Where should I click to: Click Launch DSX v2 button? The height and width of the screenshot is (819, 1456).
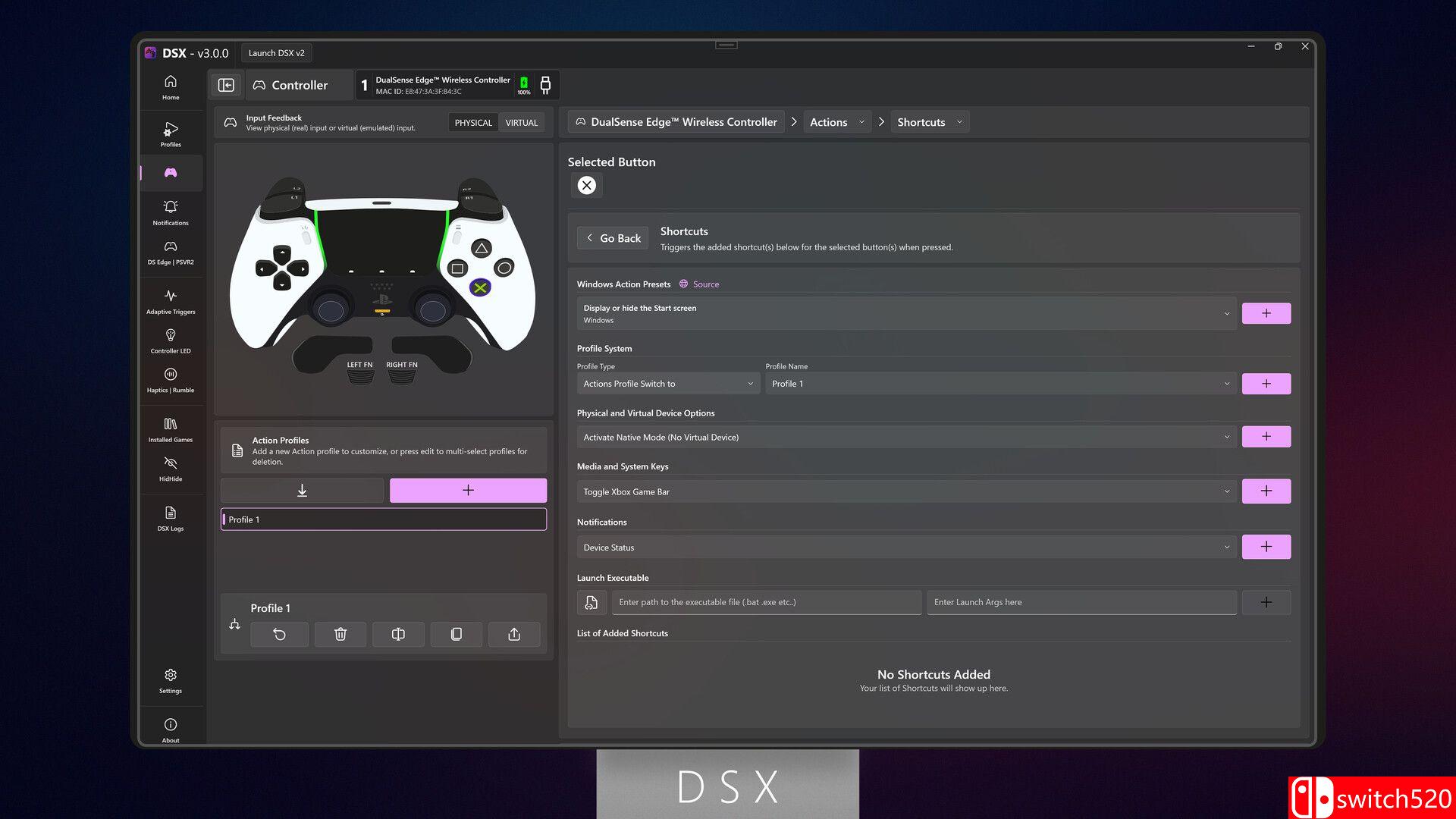pos(276,53)
